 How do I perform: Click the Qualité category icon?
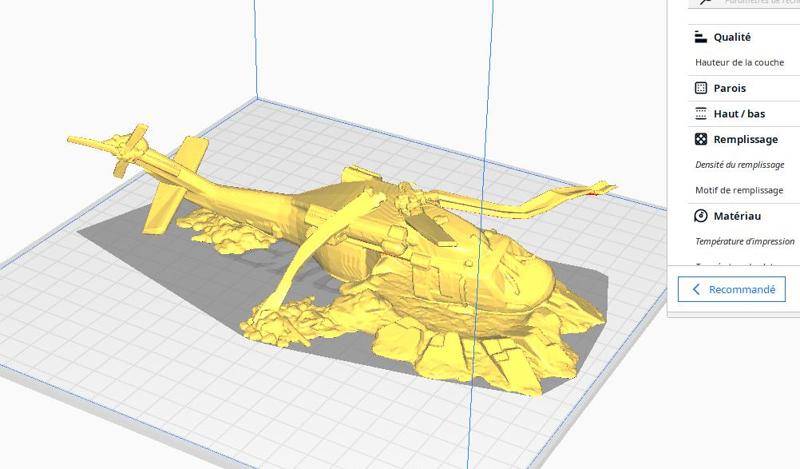click(x=701, y=37)
